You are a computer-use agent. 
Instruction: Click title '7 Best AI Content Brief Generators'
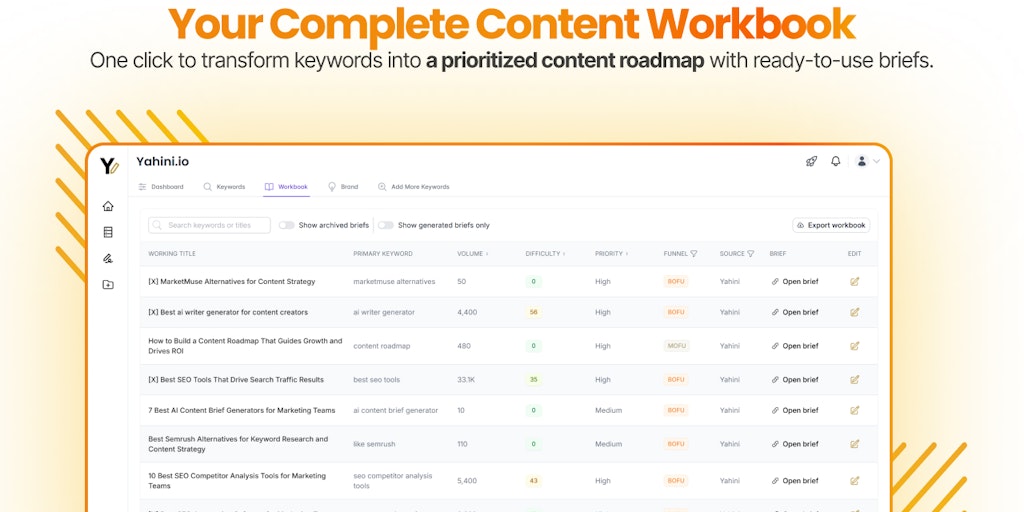[x=242, y=410]
